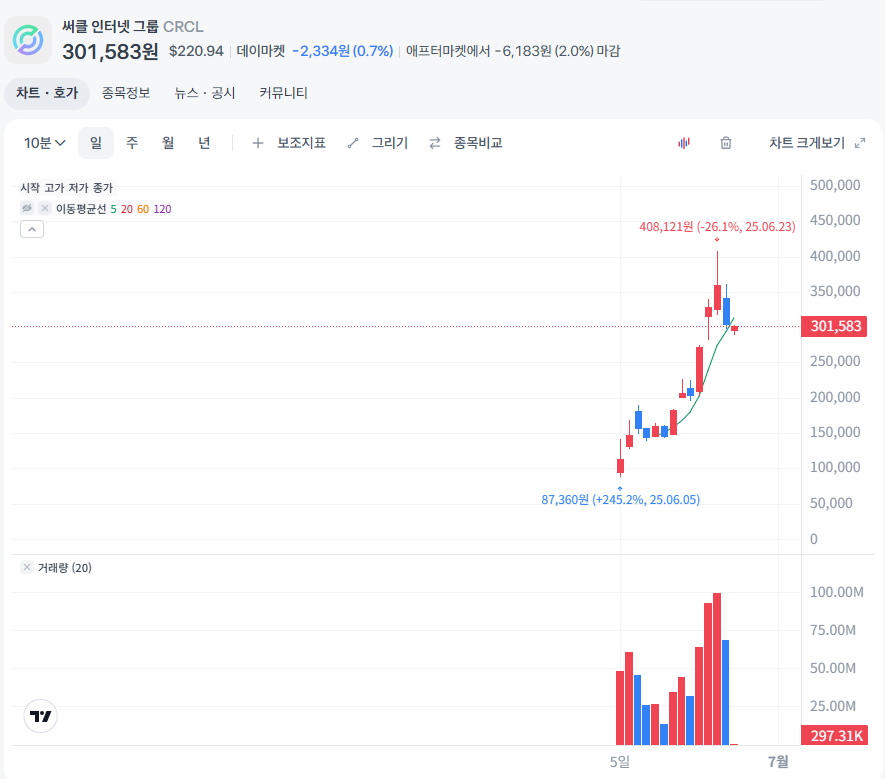Open the 뉴스 · 공시 tab
Screen dimensions: 885x779
[205, 93]
